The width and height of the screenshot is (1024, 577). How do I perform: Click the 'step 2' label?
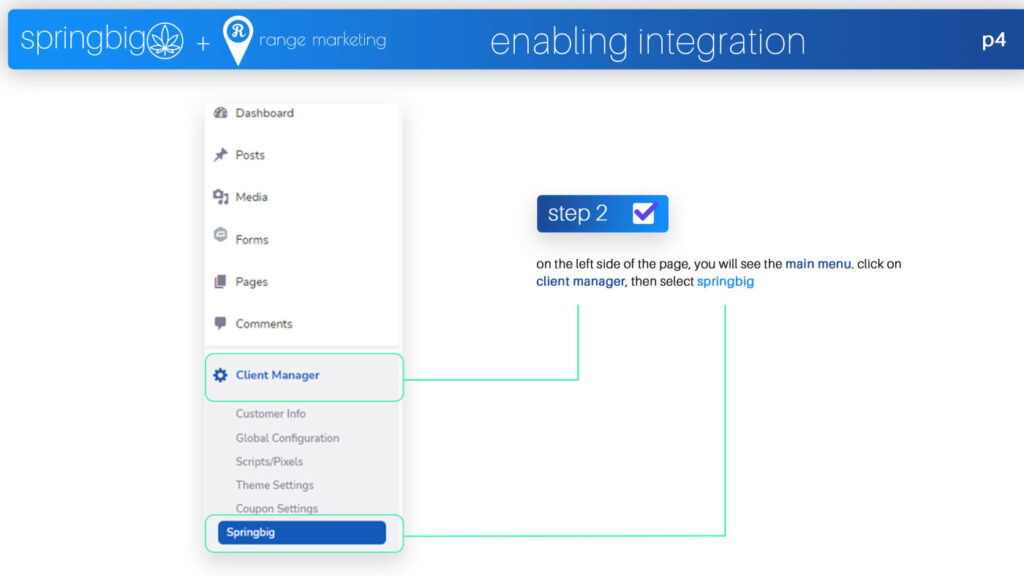pyautogui.click(x=577, y=213)
